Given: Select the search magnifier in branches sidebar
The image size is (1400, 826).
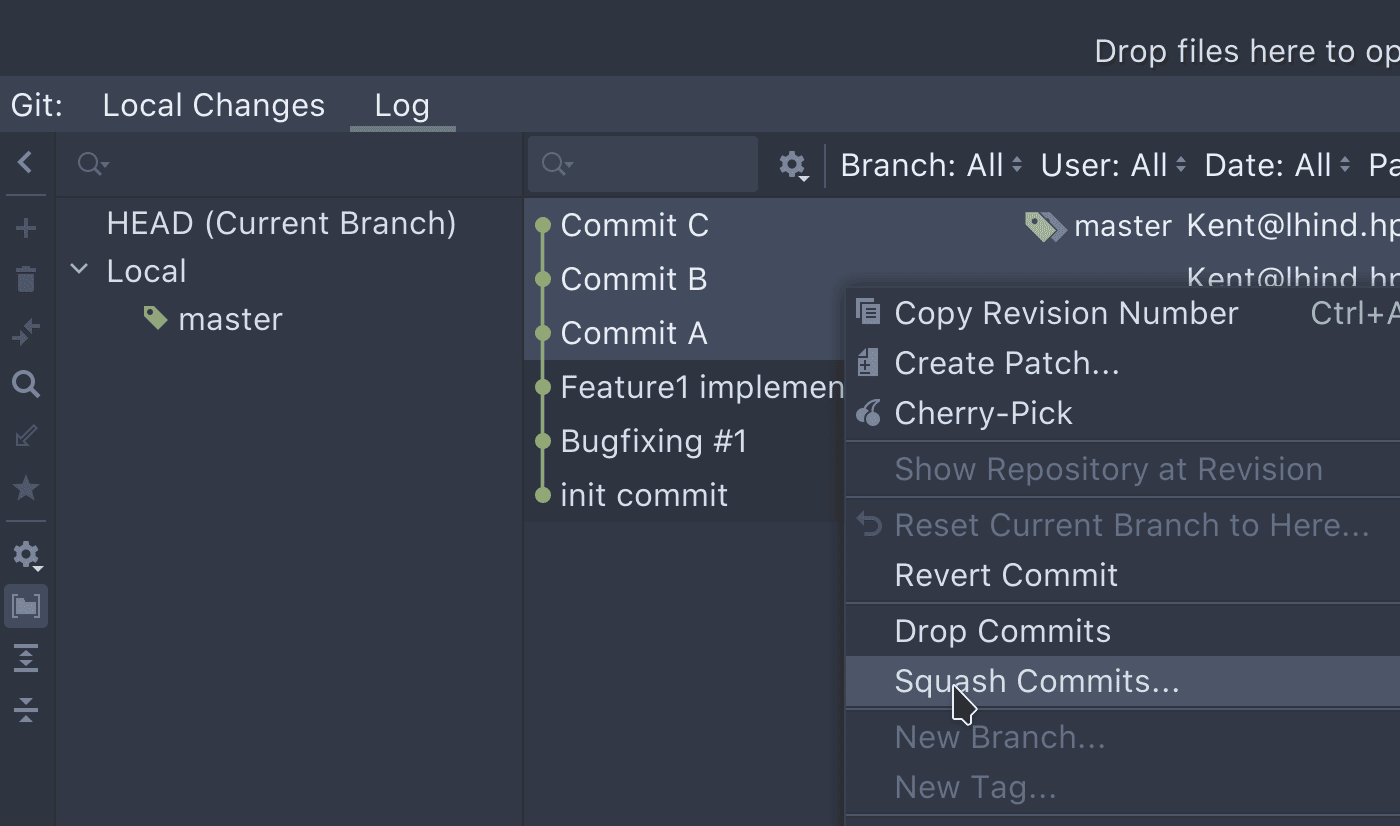Looking at the screenshot, I should pos(26,384).
